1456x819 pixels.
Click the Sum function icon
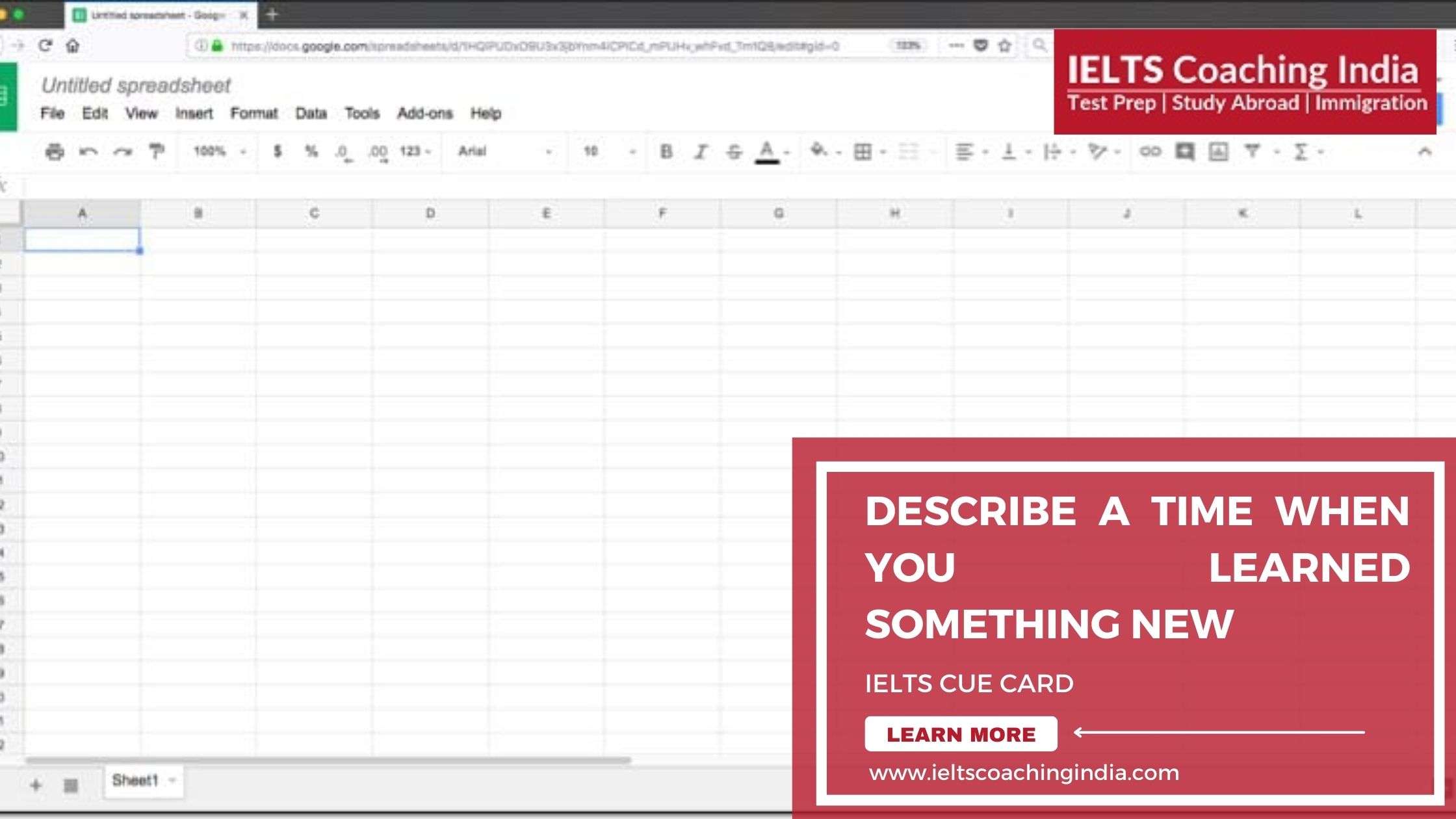click(1301, 151)
